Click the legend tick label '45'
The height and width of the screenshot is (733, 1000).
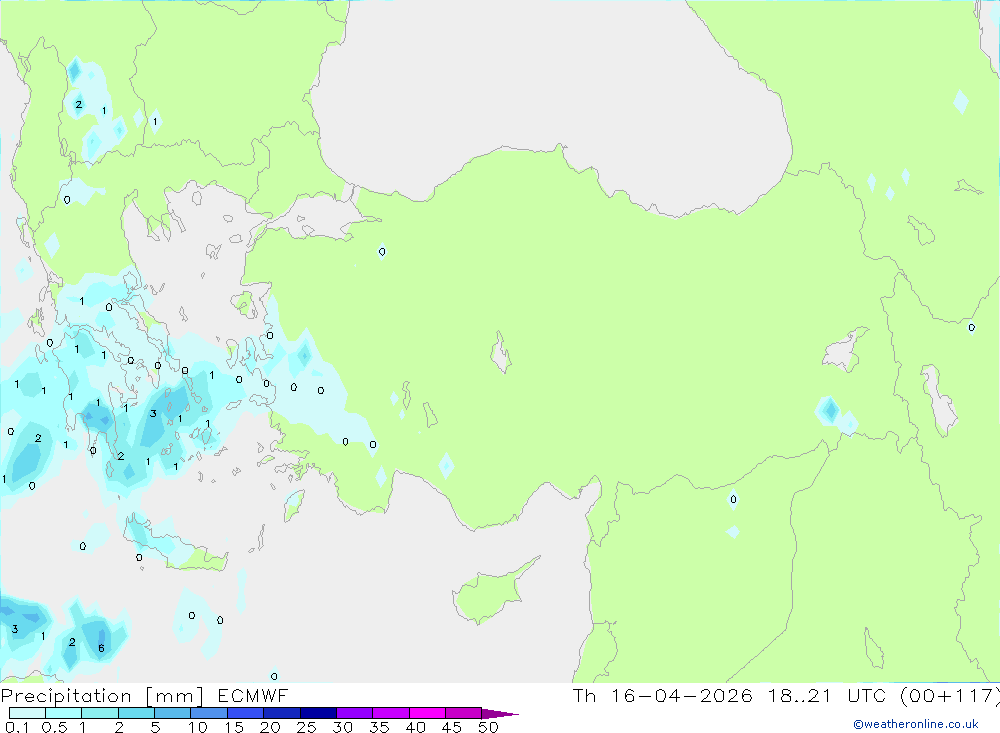tap(452, 727)
